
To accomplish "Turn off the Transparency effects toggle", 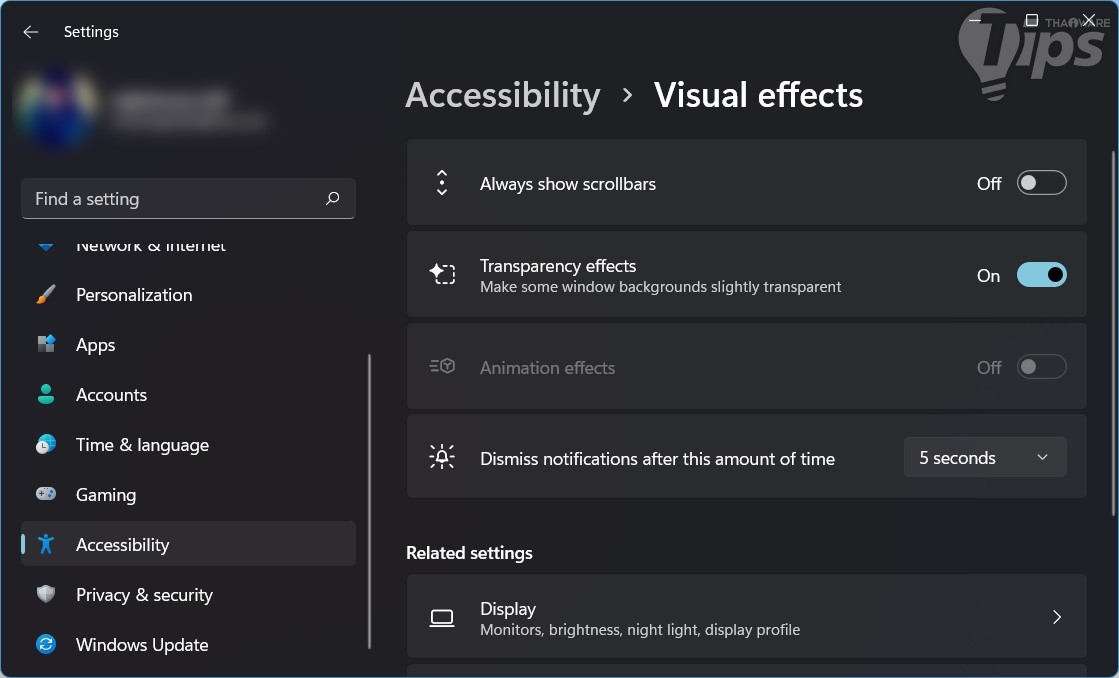I will 1041,275.
